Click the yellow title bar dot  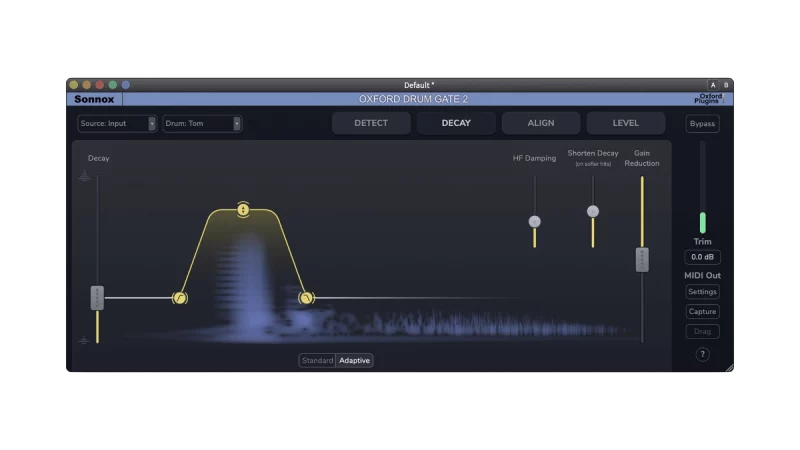click(x=73, y=85)
